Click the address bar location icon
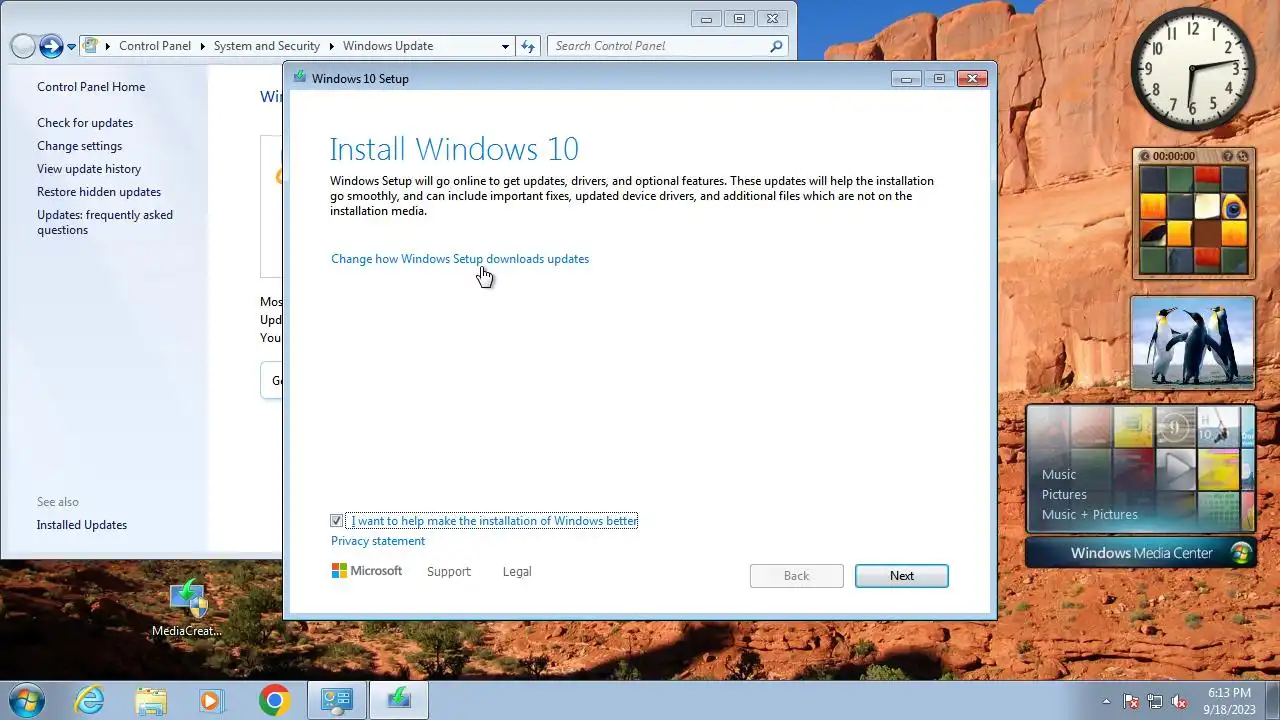The height and width of the screenshot is (720, 1280). click(x=92, y=46)
